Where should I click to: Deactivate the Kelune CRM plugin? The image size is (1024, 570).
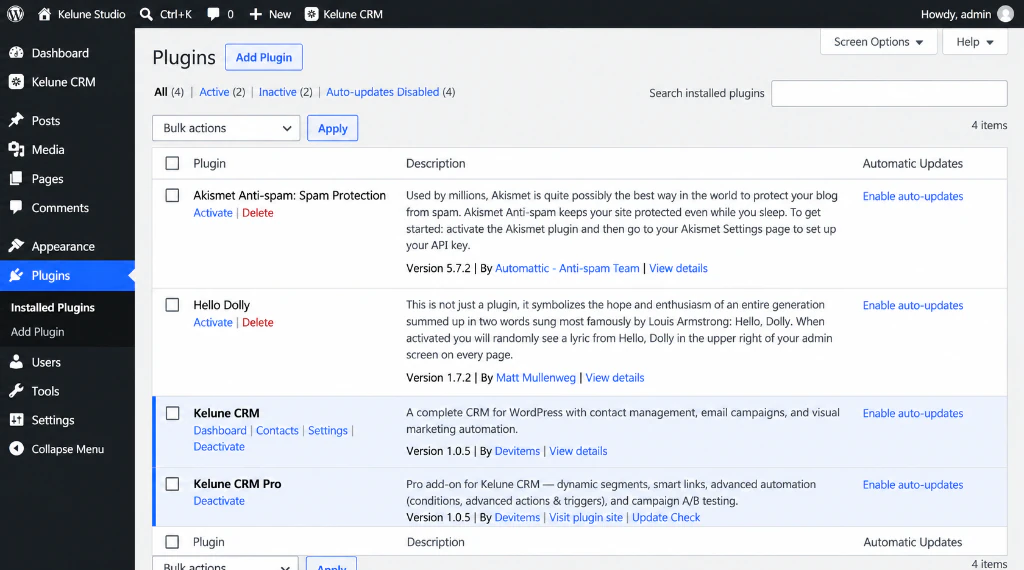point(219,447)
